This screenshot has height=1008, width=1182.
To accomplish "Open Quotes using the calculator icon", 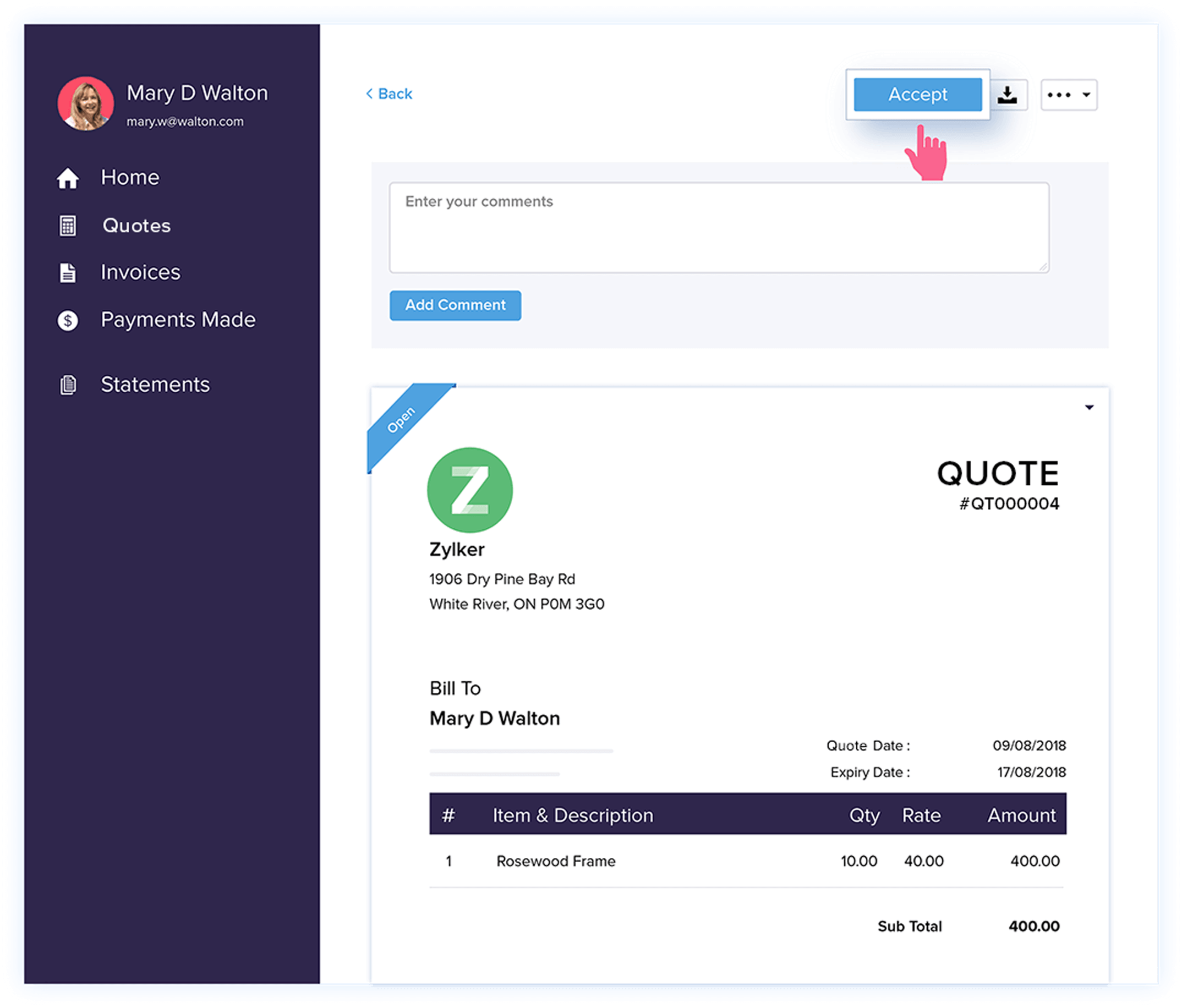I will (x=68, y=227).
